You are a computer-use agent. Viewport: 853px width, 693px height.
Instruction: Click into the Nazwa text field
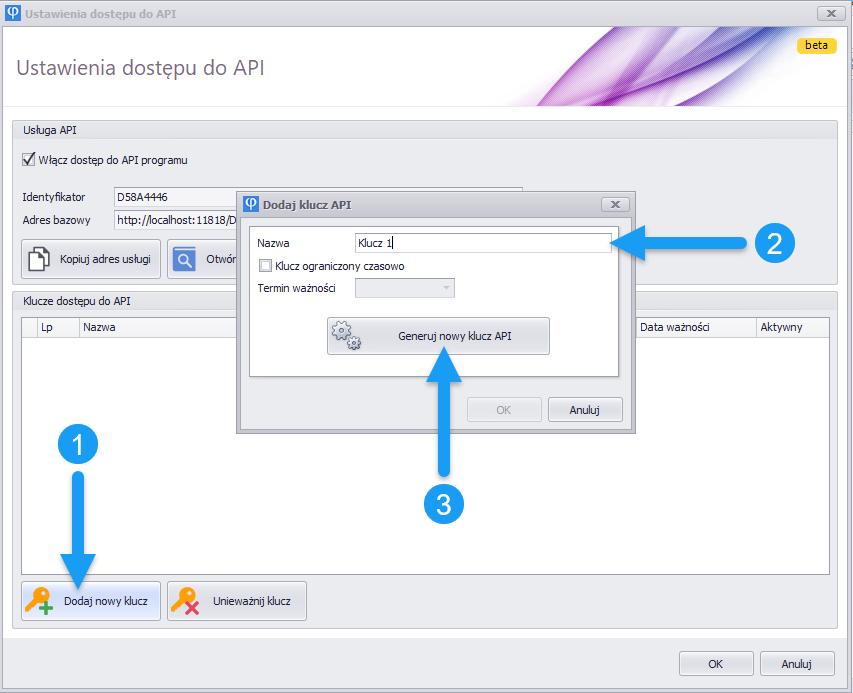(x=482, y=243)
